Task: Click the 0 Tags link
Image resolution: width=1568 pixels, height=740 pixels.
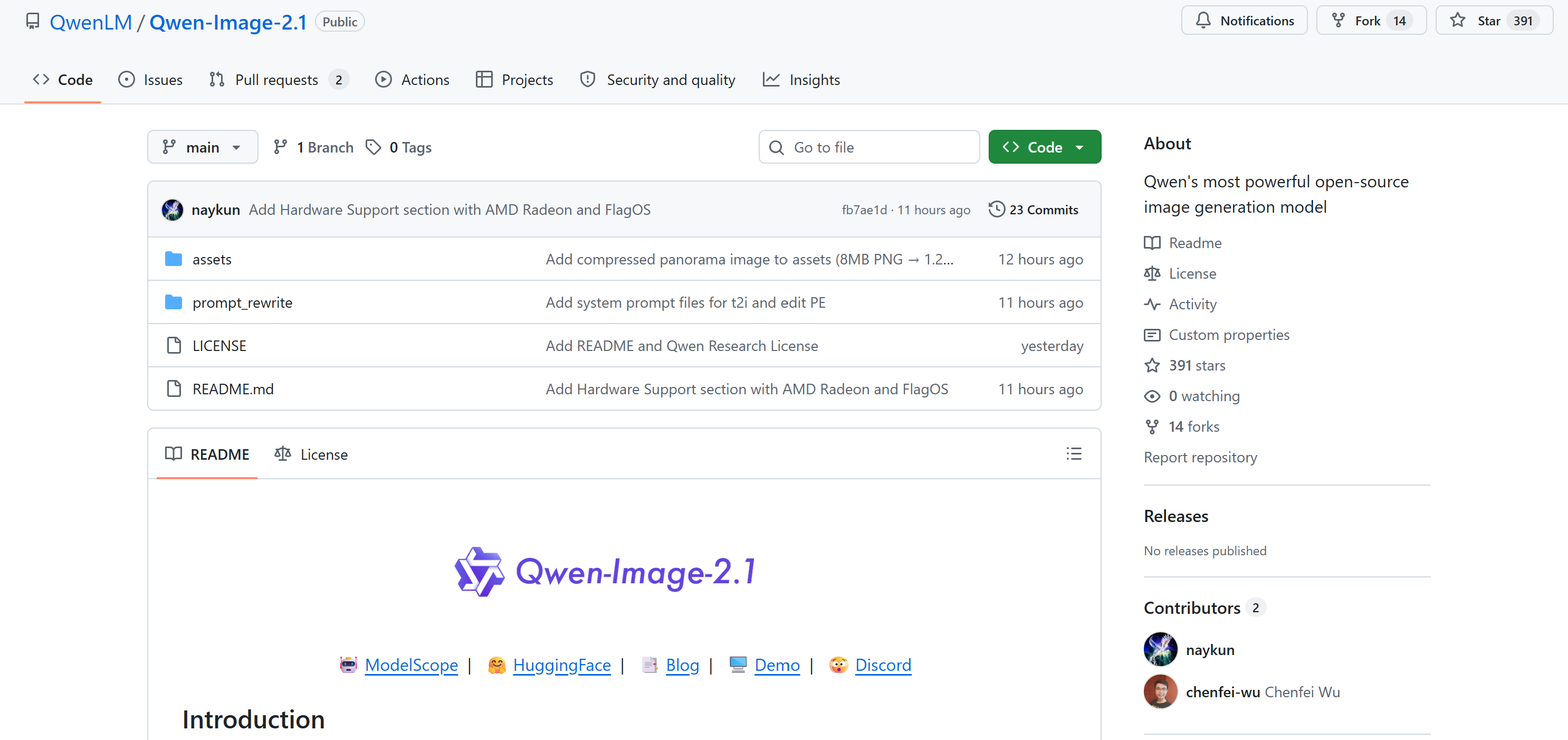Action: [x=399, y=147]
